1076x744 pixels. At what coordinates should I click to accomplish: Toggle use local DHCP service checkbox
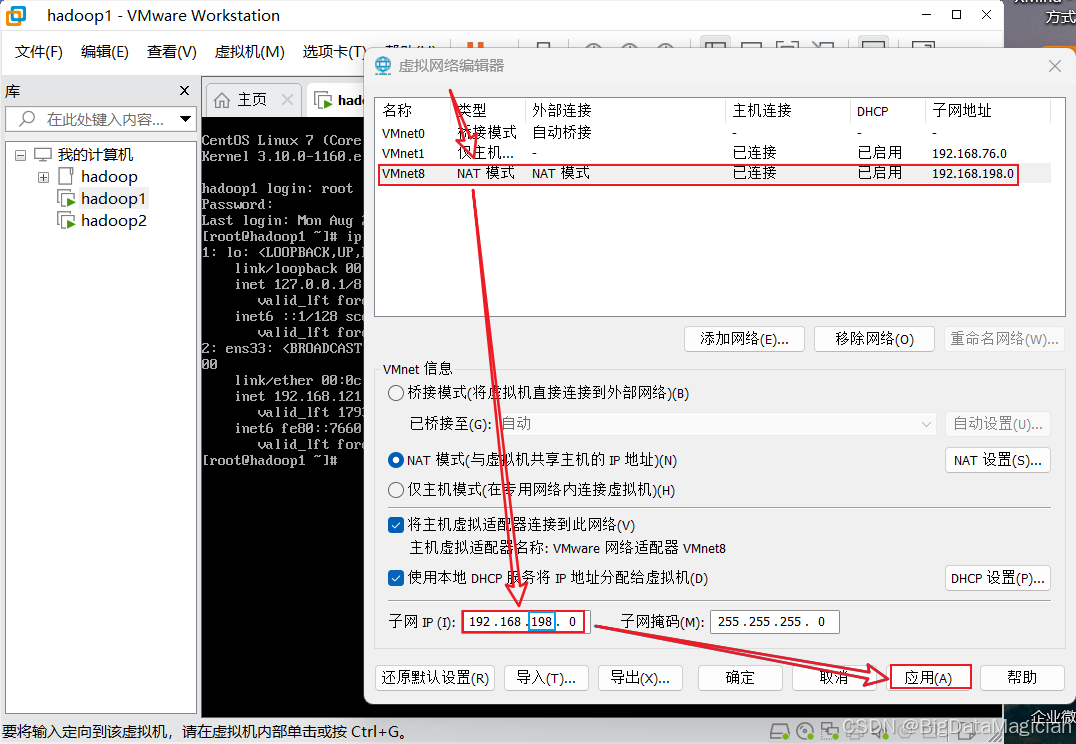click(395, 578)
